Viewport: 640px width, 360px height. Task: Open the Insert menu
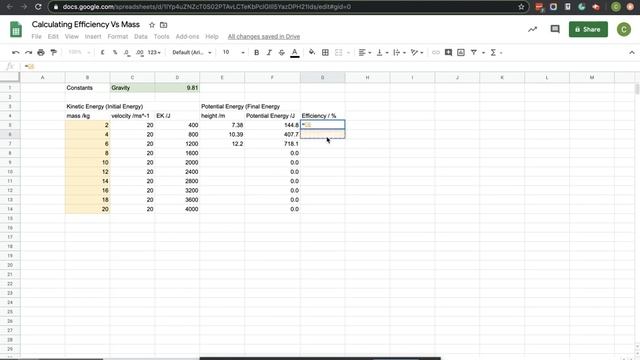tap(93, 37)
